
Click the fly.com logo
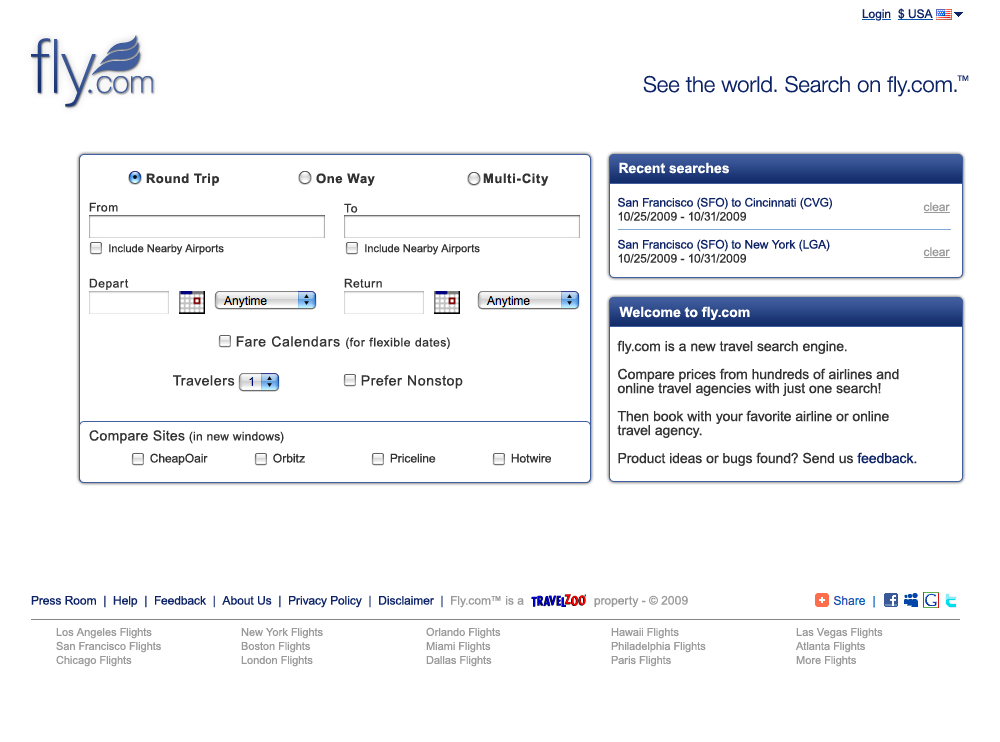pos(93,71)
